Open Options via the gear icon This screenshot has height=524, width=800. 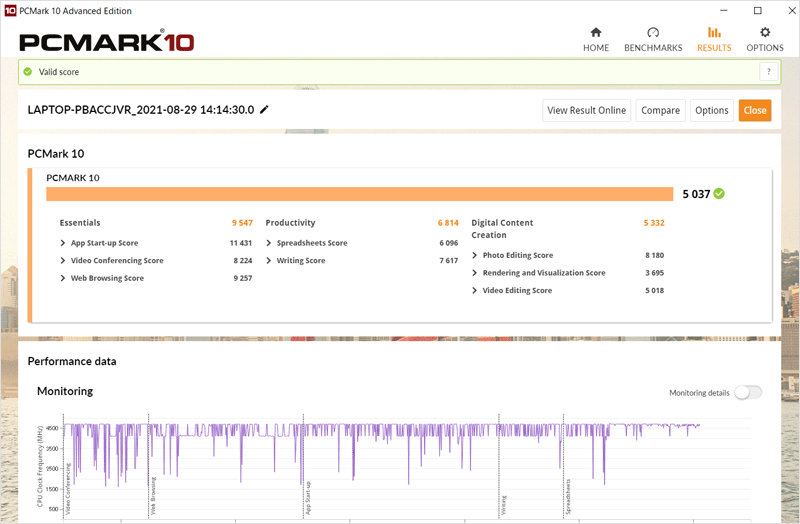point(765,33)
